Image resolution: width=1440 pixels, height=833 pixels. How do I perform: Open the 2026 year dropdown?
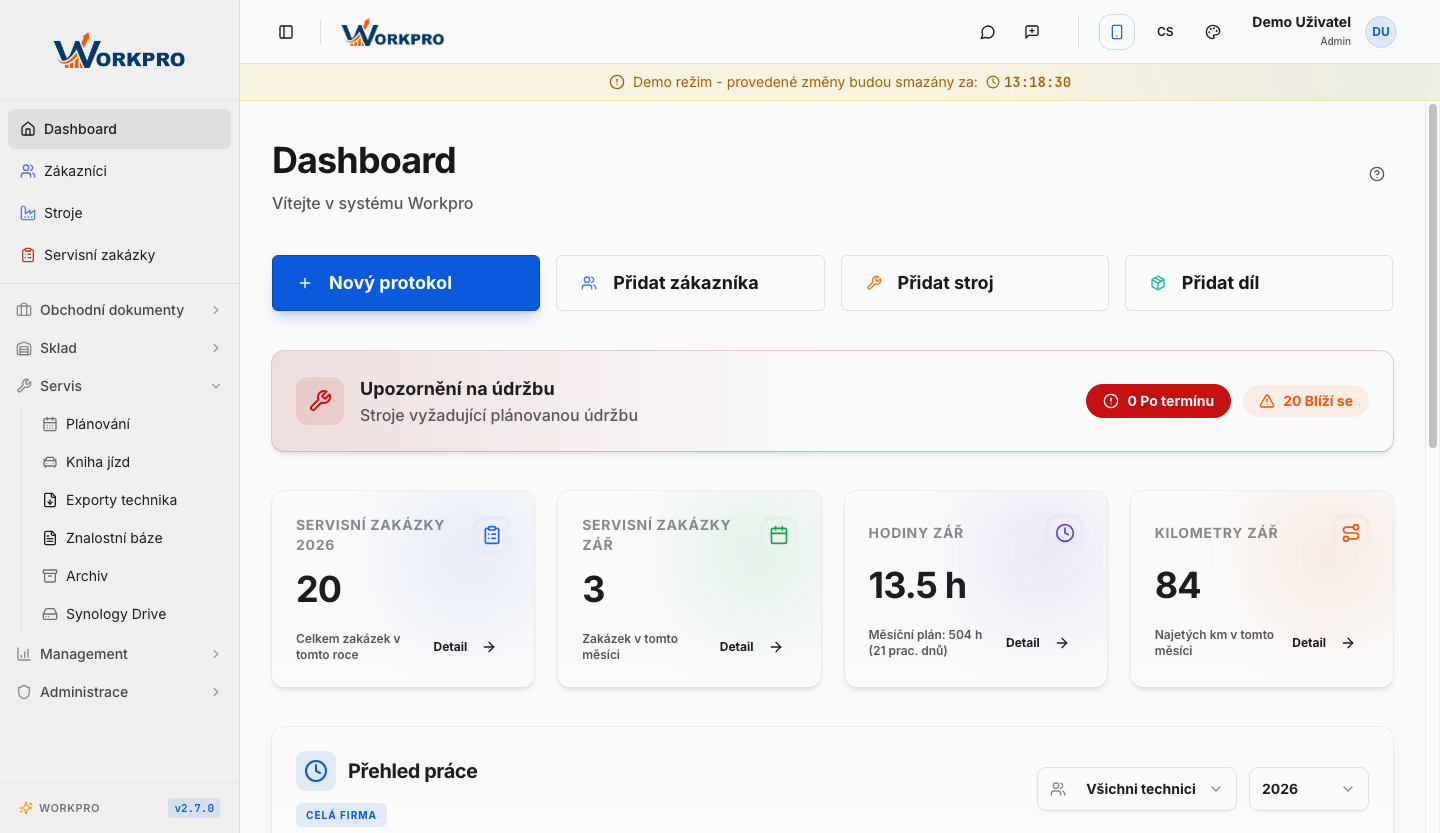point(1309,789)
